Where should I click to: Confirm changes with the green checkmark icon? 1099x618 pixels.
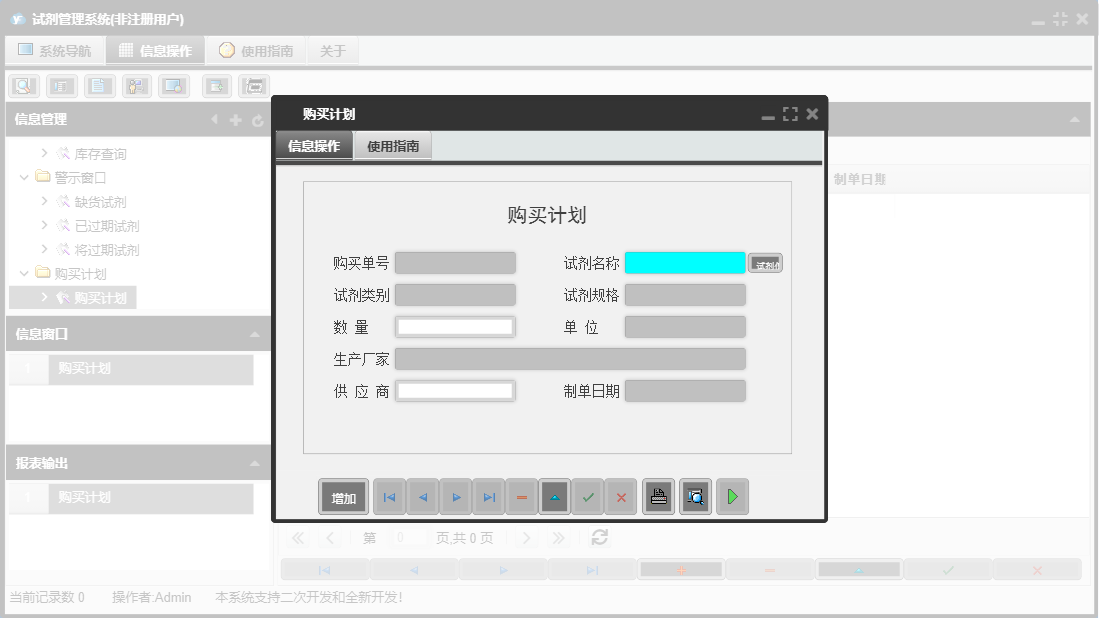[588, 496]
